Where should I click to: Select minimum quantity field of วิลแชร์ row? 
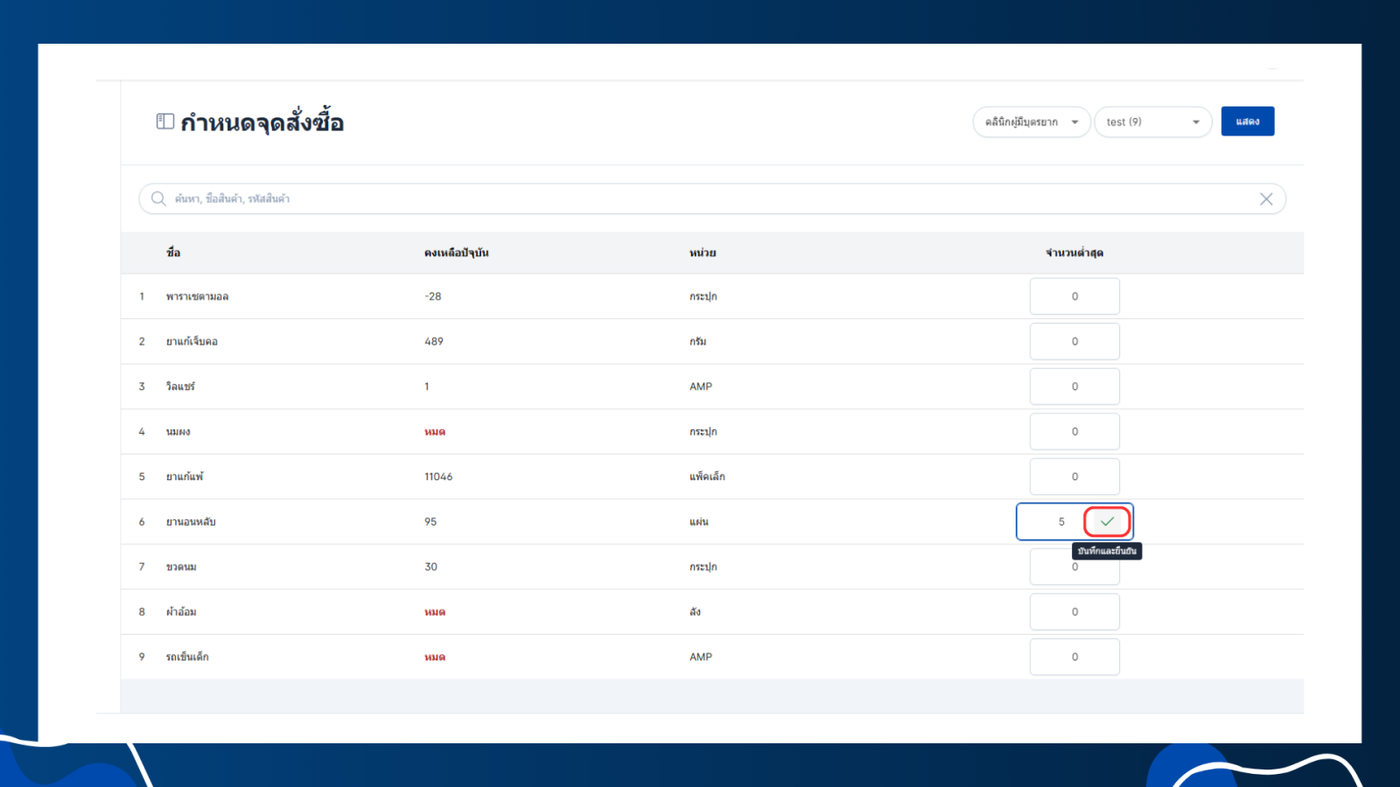[x=1075, y=387]
